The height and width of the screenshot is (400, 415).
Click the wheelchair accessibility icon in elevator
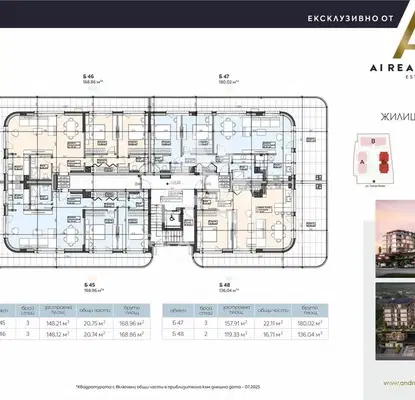172,219
